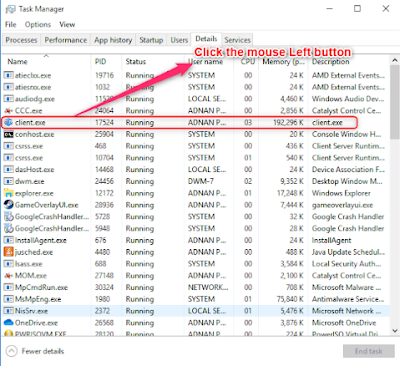Click the explorer.exe folder icon
This screenshot has height=366, width=400.
click(x=8, y=193)
